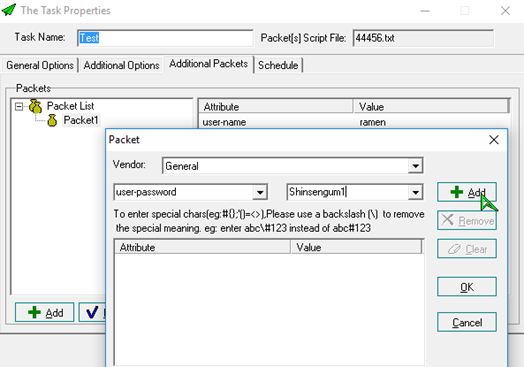Close The Task Properties window

pyautogui.click(x=505, y=11)
